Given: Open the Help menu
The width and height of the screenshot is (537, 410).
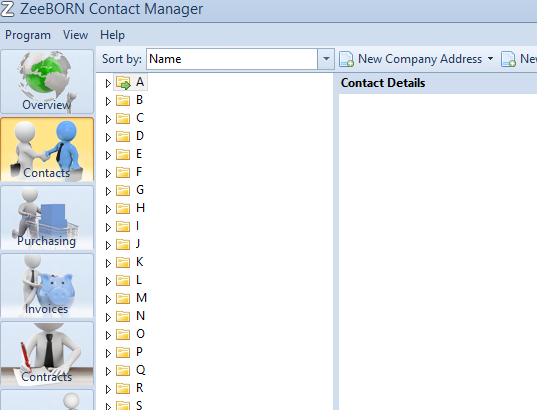Looking at the screenshot, I should (x=112, y=35).
